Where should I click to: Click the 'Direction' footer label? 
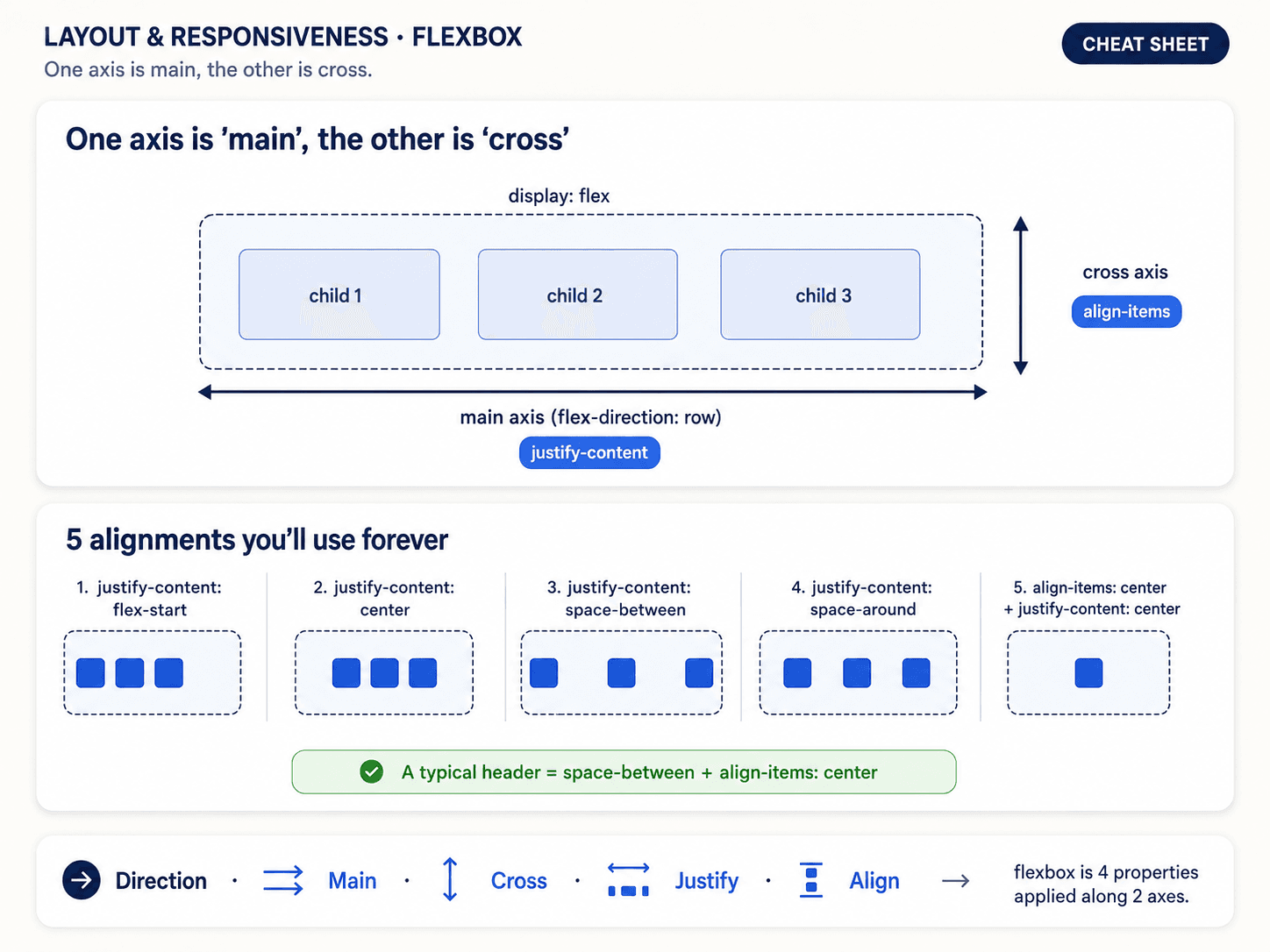click(161, 881)
